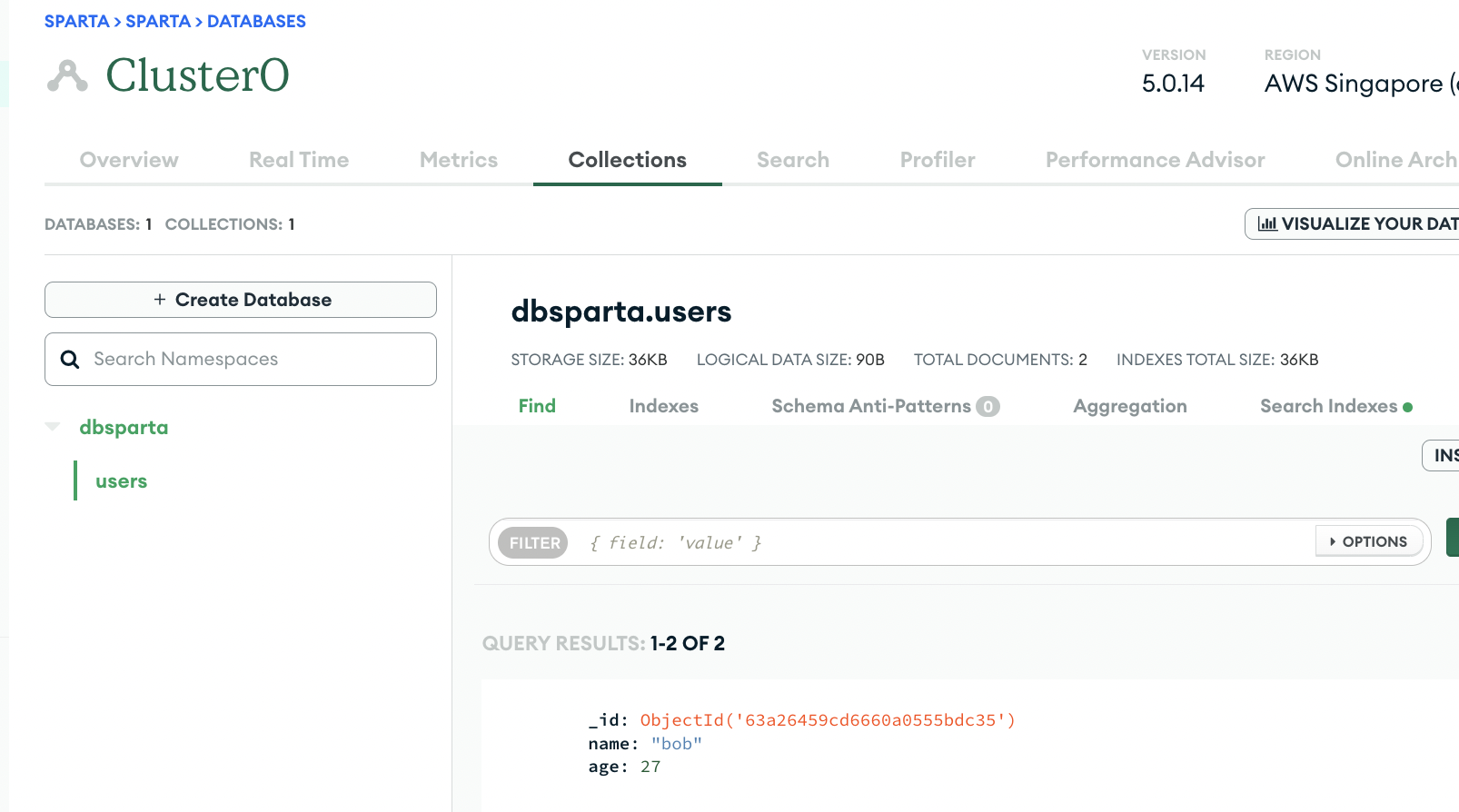This screenshot has width=1459, height=812.
Task: Open the Performance Advisor tab
Action: point(1156,160)
